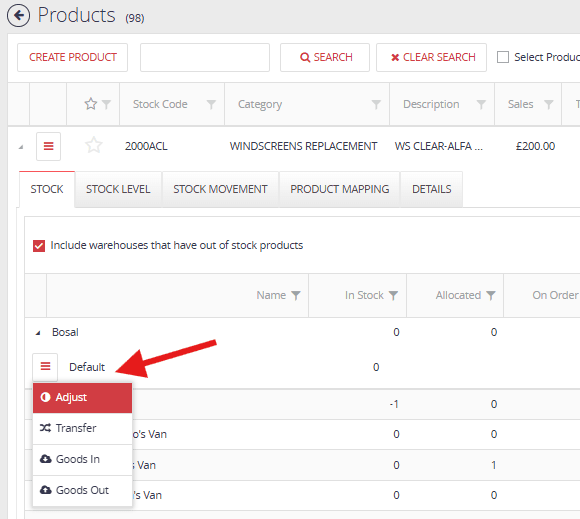Sort by Category column header
Image resolution: width=580 pixels, height=519 pixels.
(x=260, y=105)
